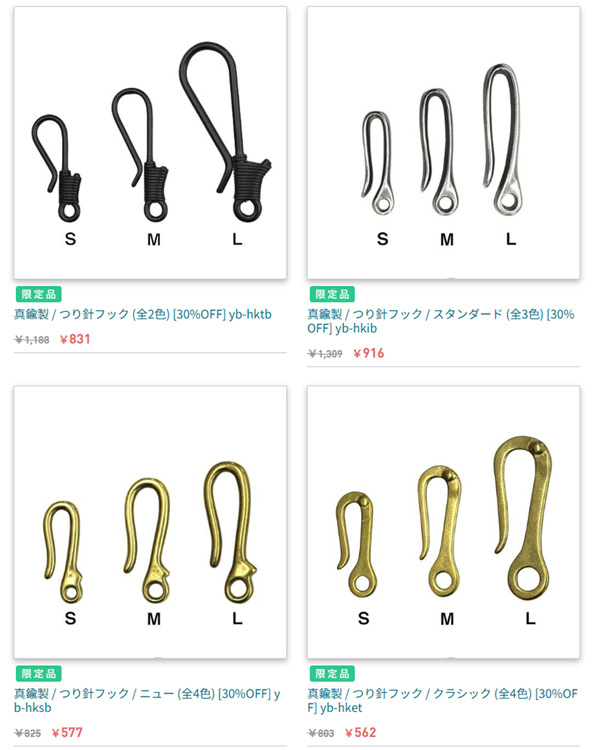Open the yb-hkib standard hook title link

pyautogui.click(x=441, y=321)
